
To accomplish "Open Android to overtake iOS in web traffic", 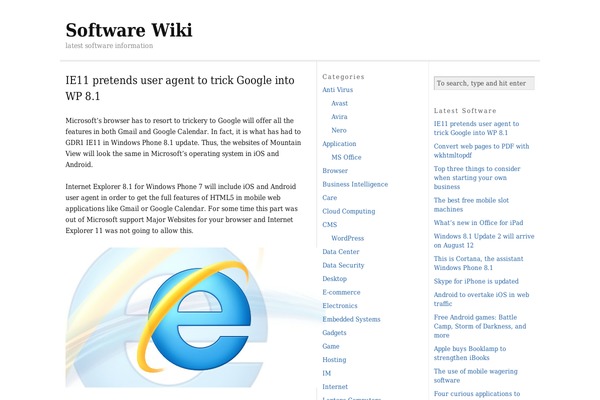I will pos(481,299).
